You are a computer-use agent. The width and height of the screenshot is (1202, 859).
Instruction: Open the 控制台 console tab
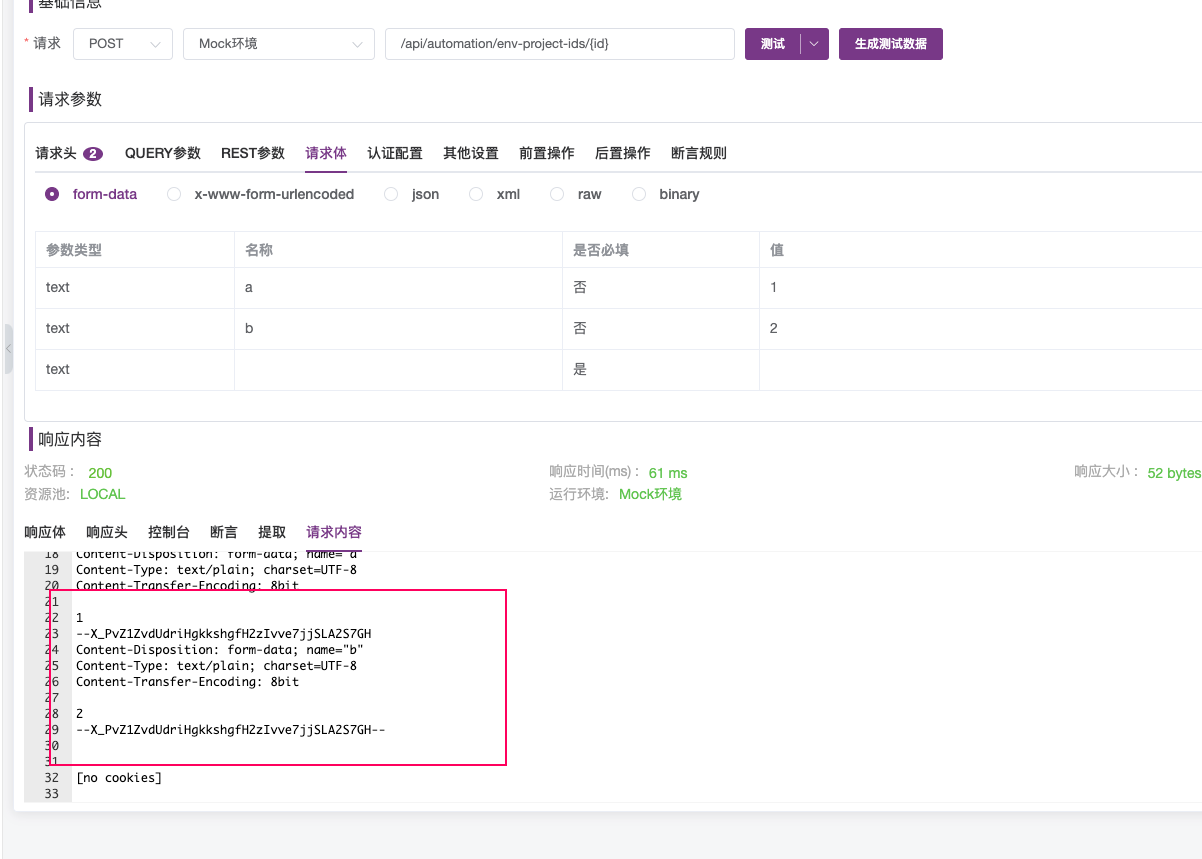(168, 532)
